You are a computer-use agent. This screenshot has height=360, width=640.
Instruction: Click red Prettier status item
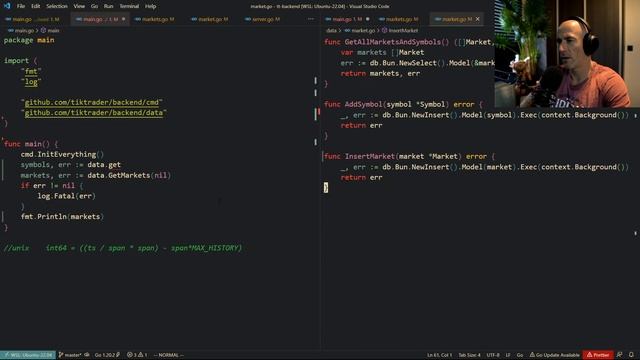coord(598,355)
